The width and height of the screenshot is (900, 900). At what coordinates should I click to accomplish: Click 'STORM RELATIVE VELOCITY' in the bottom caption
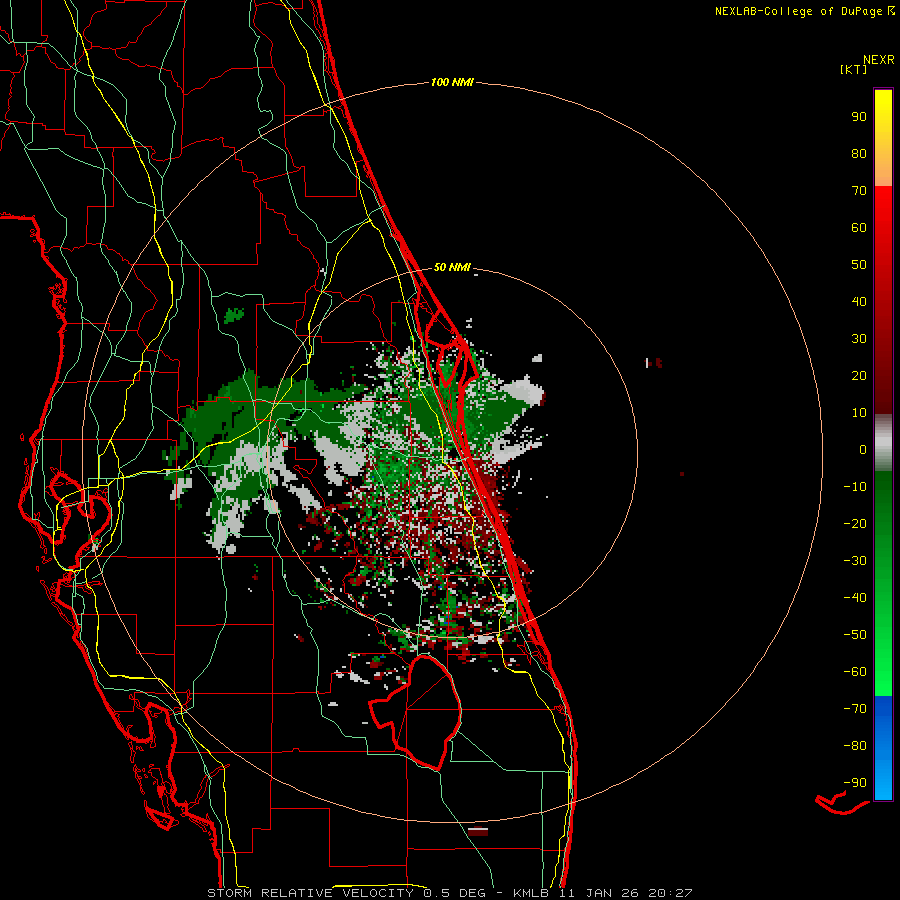(310, 893)
